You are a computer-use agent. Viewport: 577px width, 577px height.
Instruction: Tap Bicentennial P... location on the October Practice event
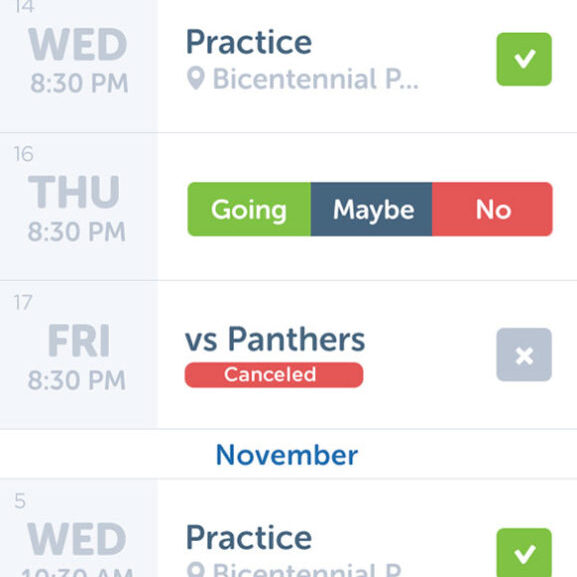pos(316,79)
